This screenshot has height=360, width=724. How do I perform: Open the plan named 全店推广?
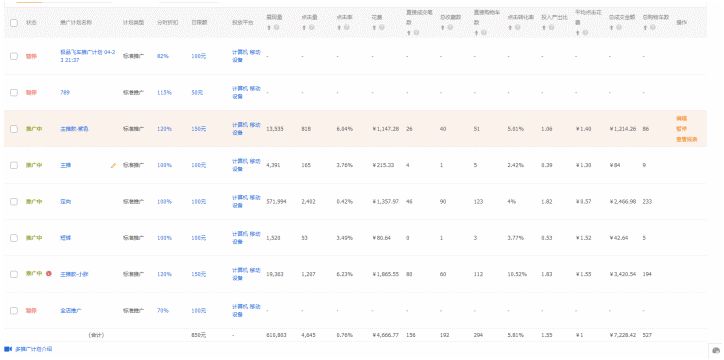[x=71, y=311]
